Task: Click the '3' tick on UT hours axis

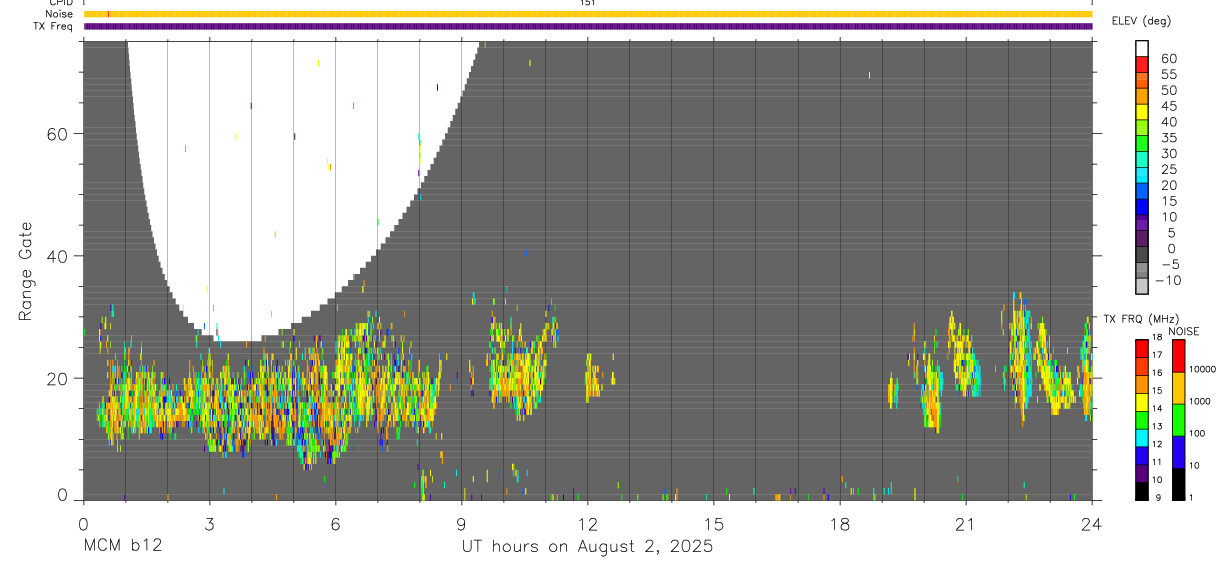Action: pyautogui.click(x=209, y=523)
